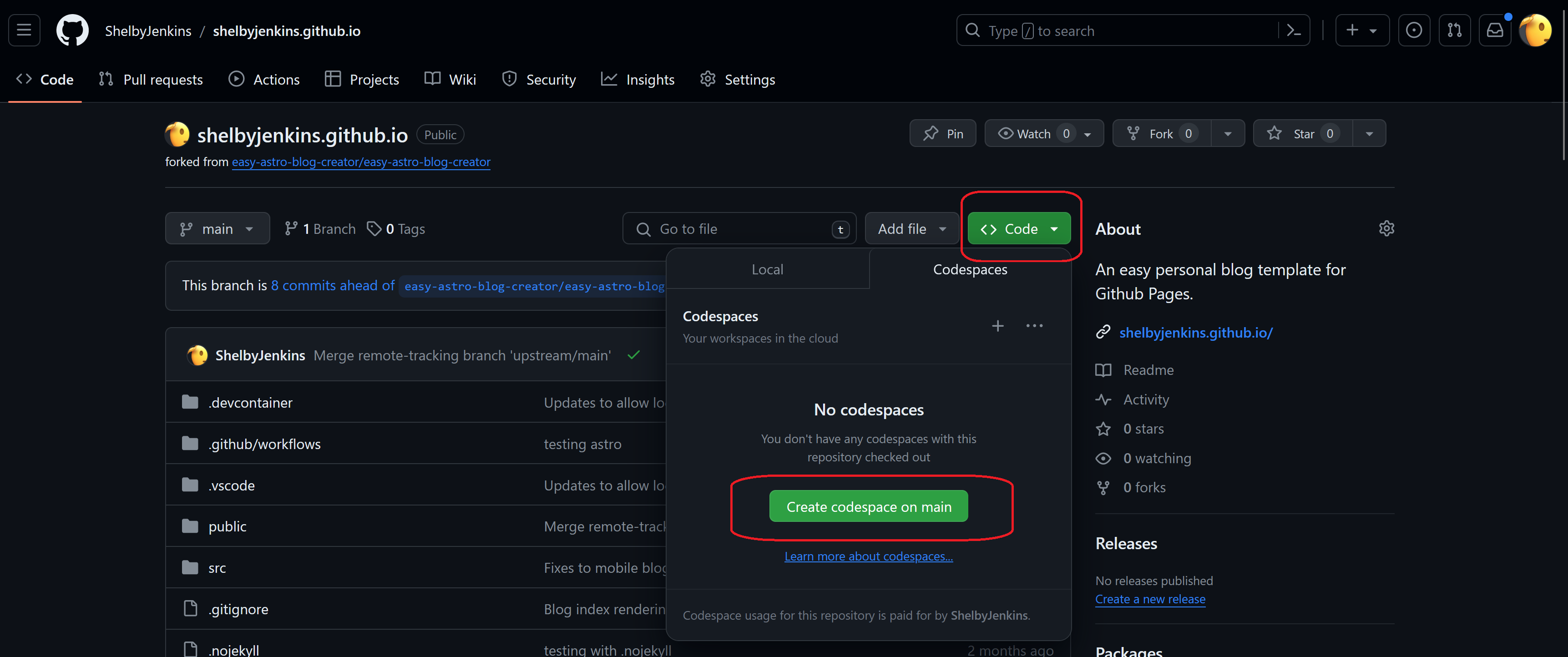Open the Actions tab

pyautogui.click(x=264, y=79)
